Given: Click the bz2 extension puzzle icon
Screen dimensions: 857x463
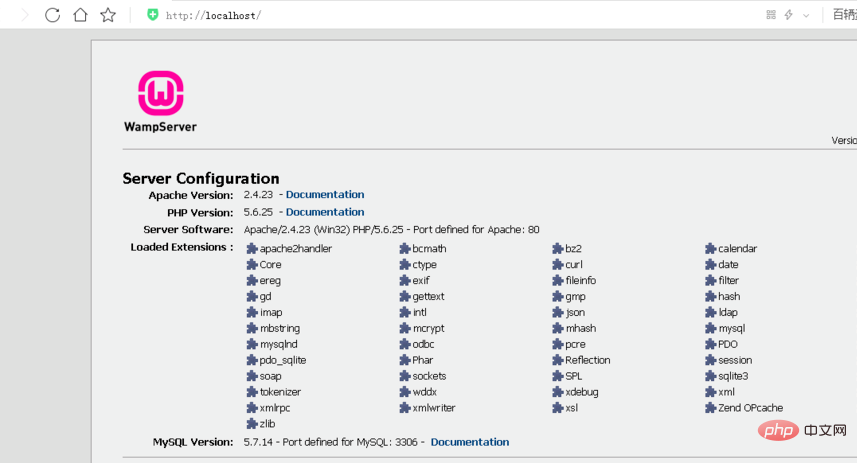Looking at the screenshot, I should coord(557,249).
